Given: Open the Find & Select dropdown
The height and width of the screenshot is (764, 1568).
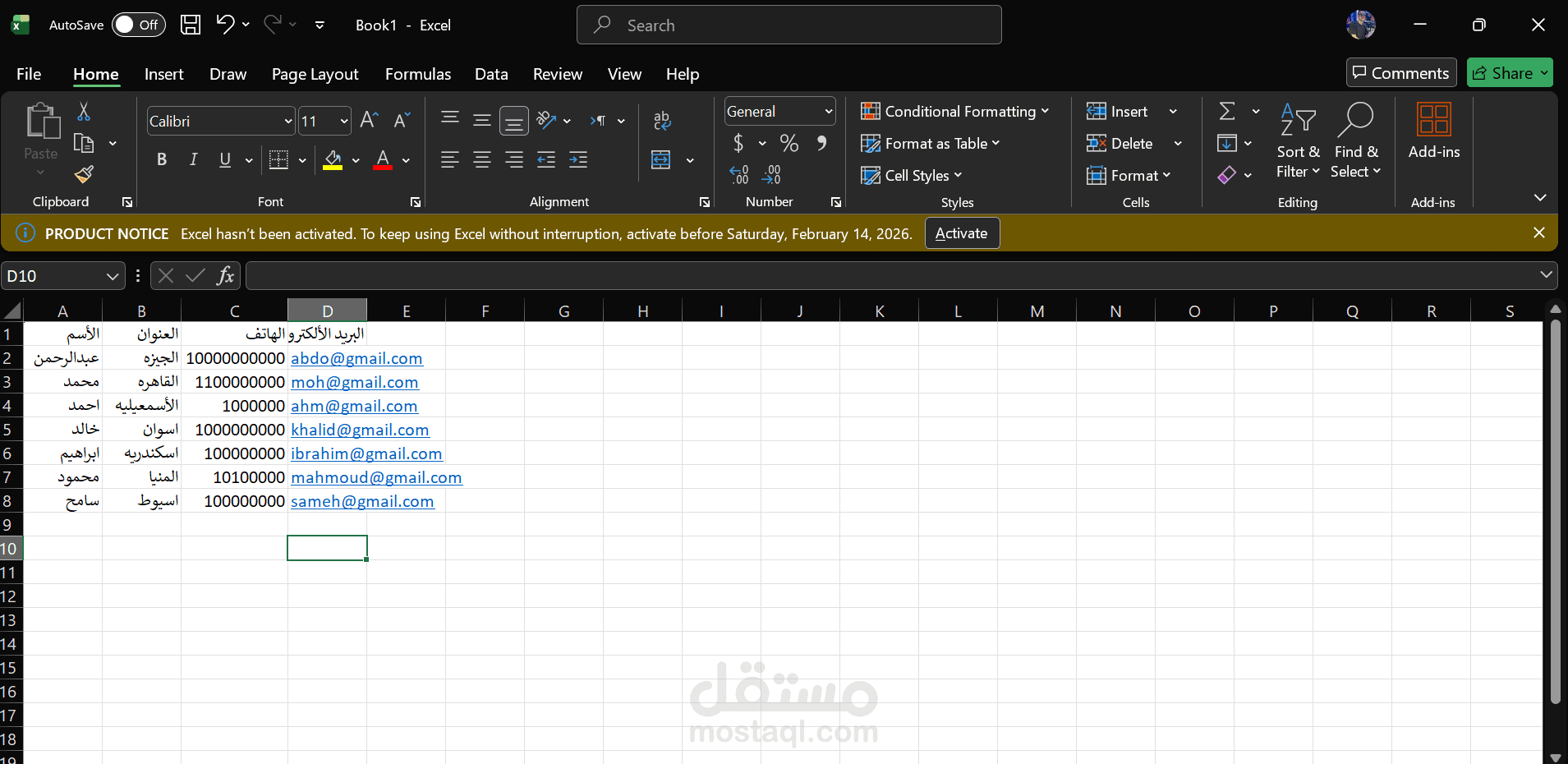Looking at the screenshot, I should click(x=1356, y=141).
